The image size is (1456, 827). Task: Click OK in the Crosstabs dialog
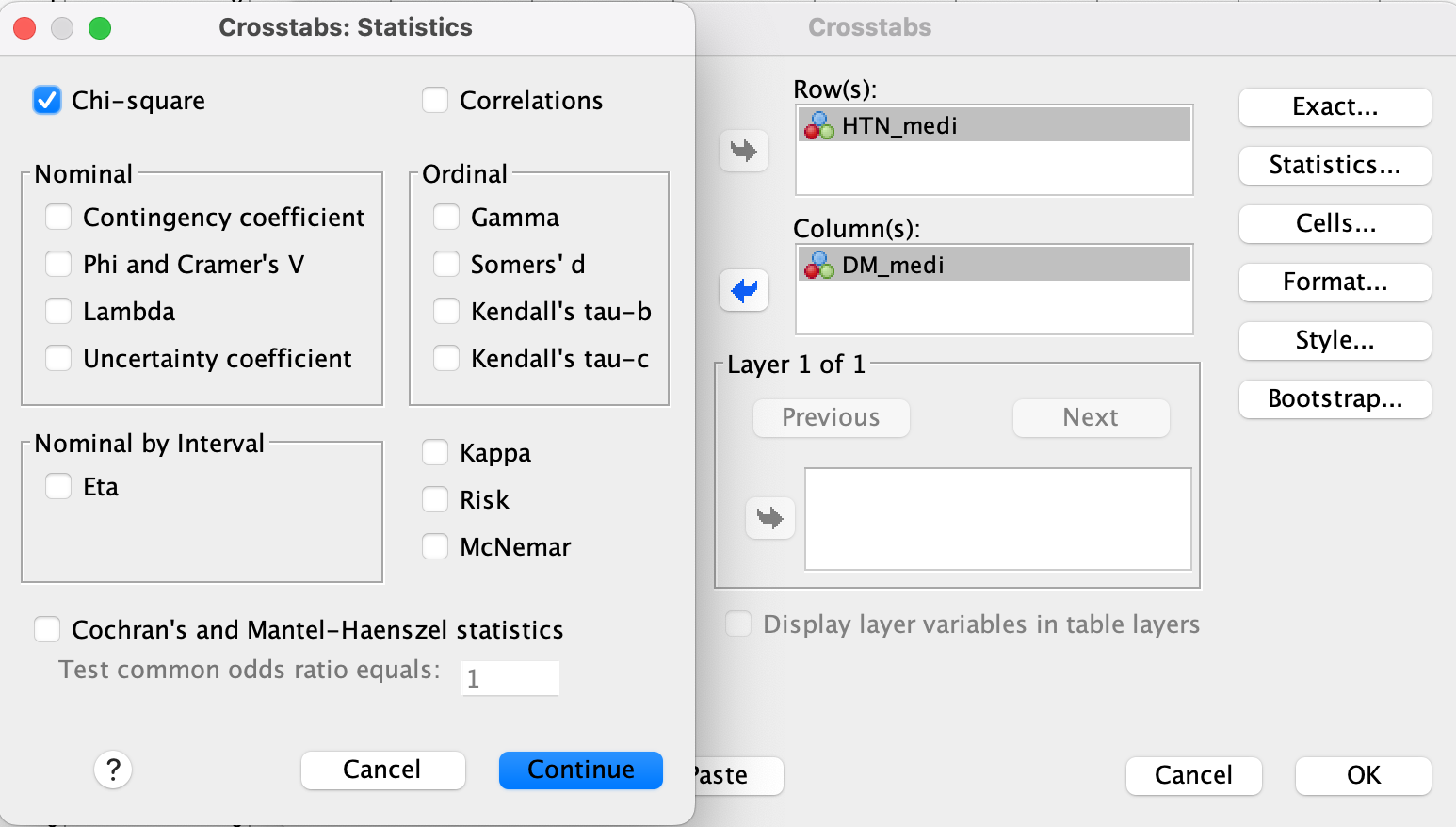pyautogui.click(x=1363, y=775)
